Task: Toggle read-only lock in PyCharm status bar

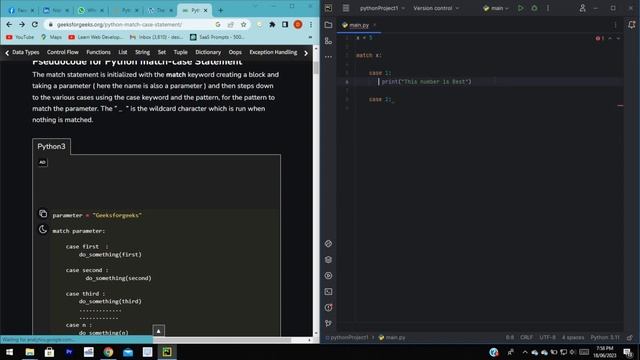Action: [x=630, y=338]
